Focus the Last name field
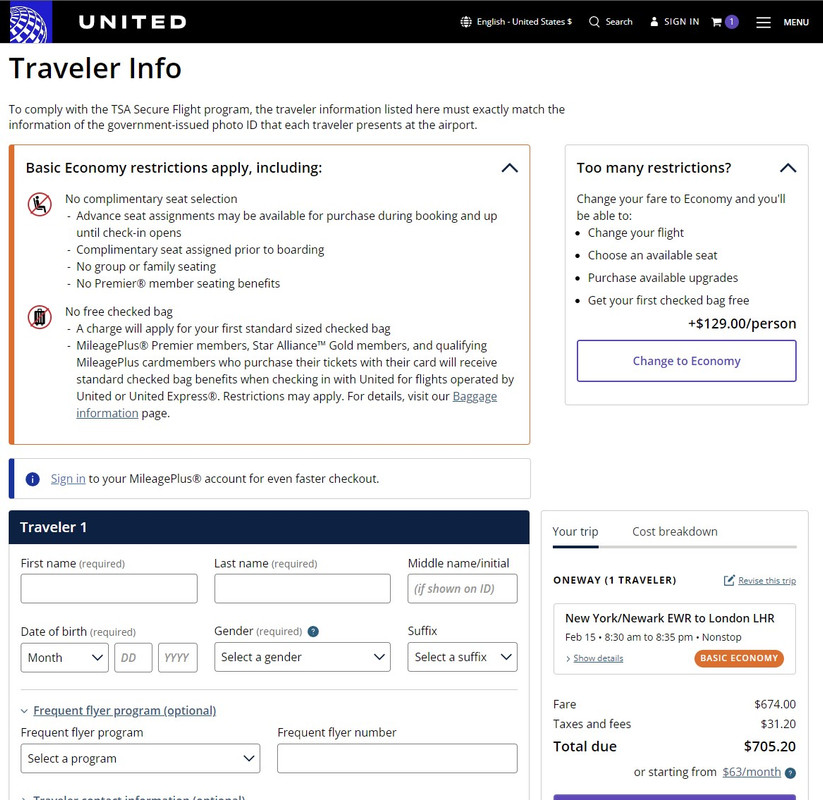The image size is (823, 800). (302, 589)
